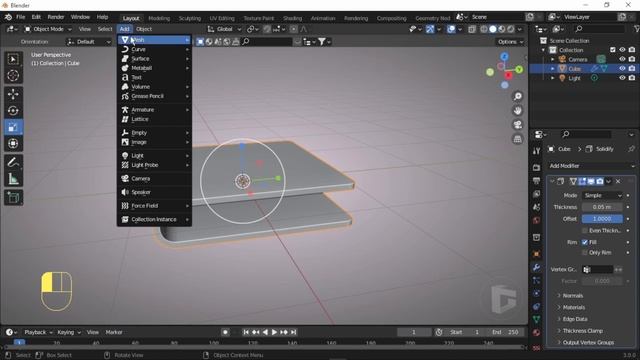Viewport: 640px width, 360px height.
Task: Remove the Solidify modifier with X
Action: click(618, 181)
